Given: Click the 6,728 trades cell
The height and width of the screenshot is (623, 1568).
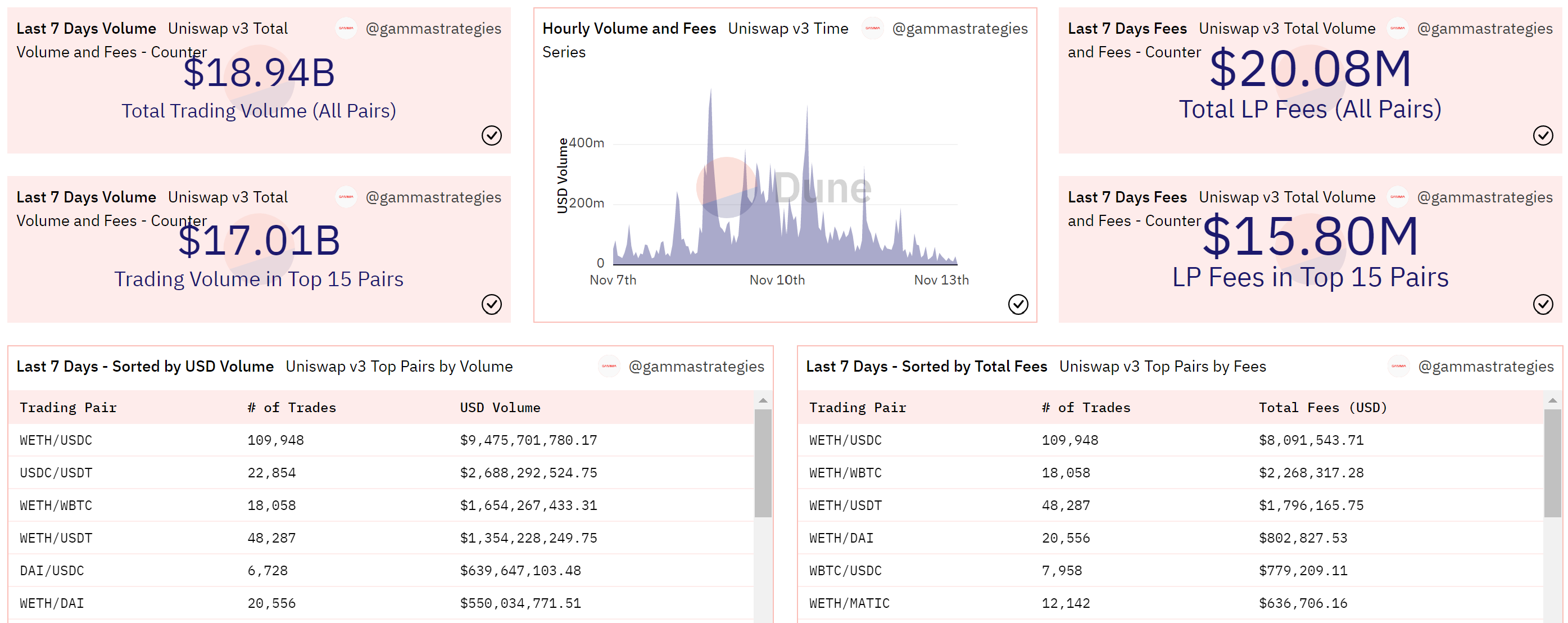Looking at the screenshot, I should tap(267, 571).
